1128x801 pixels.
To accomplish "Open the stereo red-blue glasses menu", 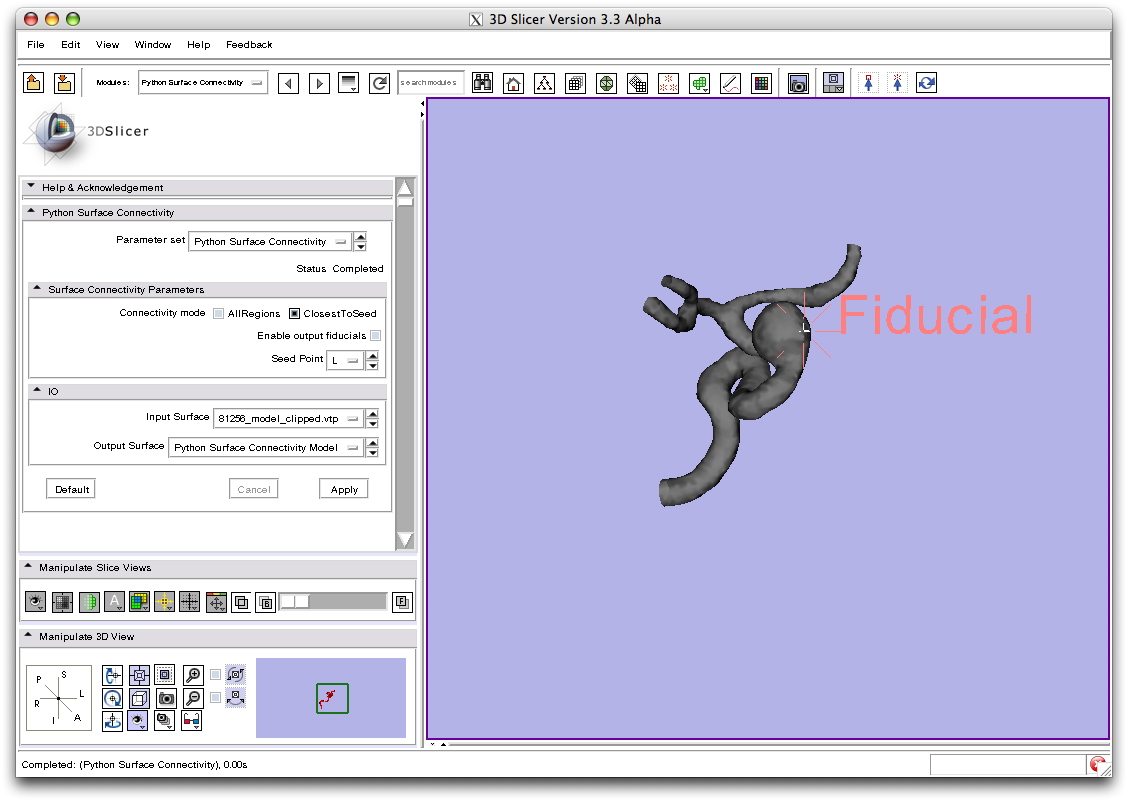I will click(191, 719).
